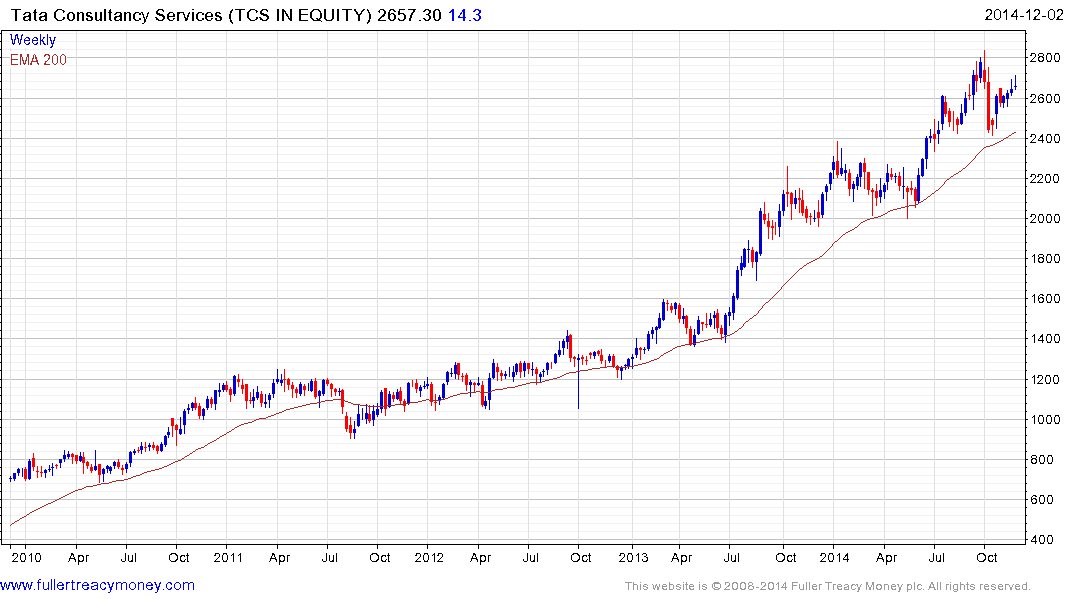
Task: Click the 1200 price axis label
Action: [x=1046, y=379]
